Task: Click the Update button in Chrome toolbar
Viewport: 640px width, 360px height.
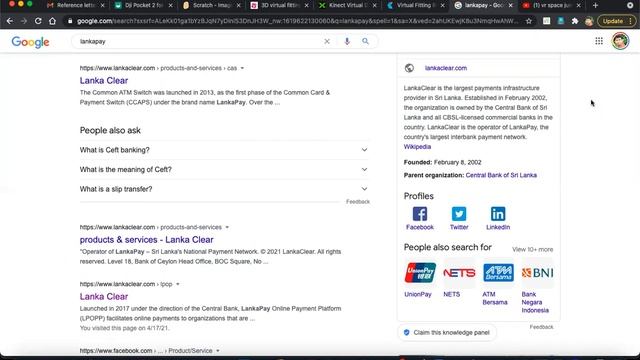Action: click(x=613, y=21)
